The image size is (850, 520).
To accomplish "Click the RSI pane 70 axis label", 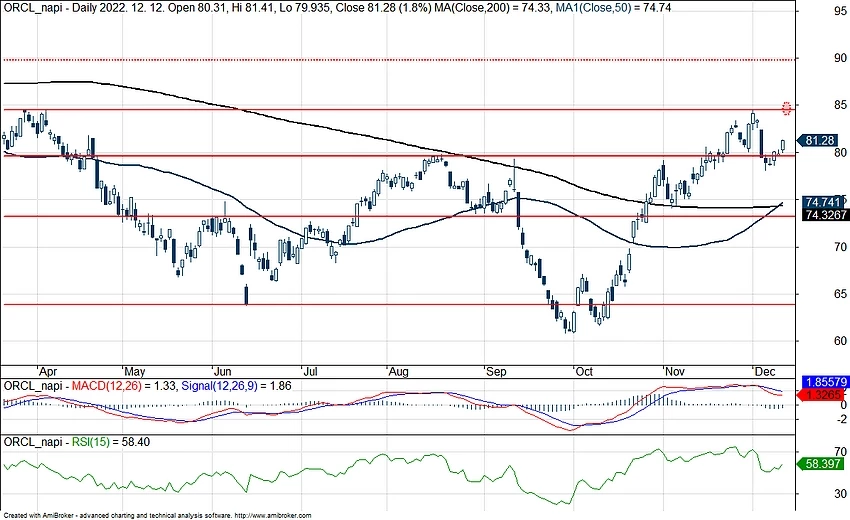I will coord(840,452).
